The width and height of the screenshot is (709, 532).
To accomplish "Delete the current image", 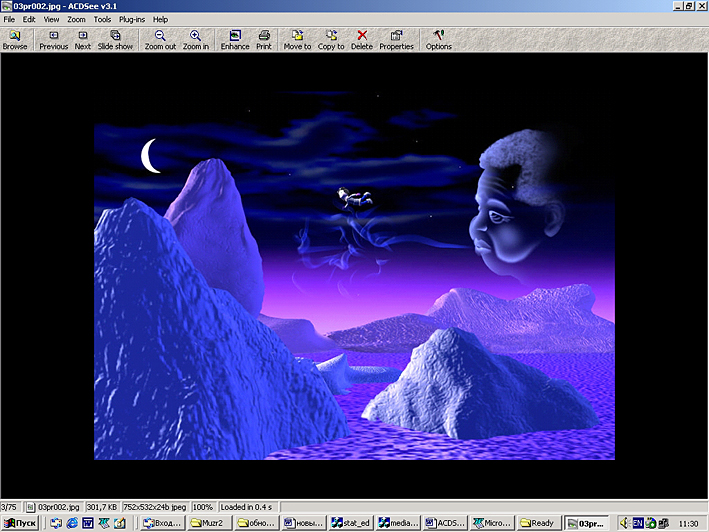I will coord(362,40).
